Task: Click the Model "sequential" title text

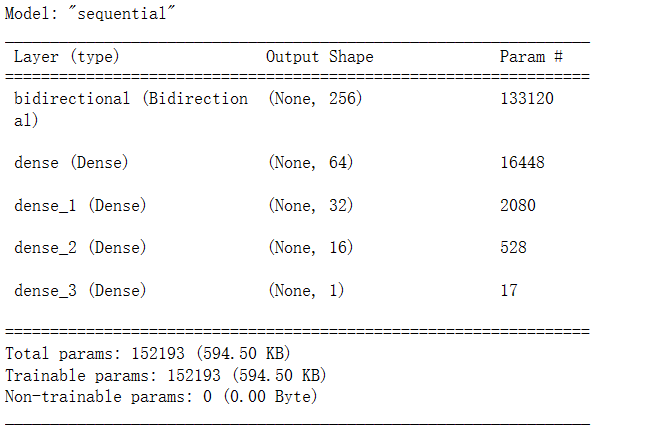Action: (90, 14)
